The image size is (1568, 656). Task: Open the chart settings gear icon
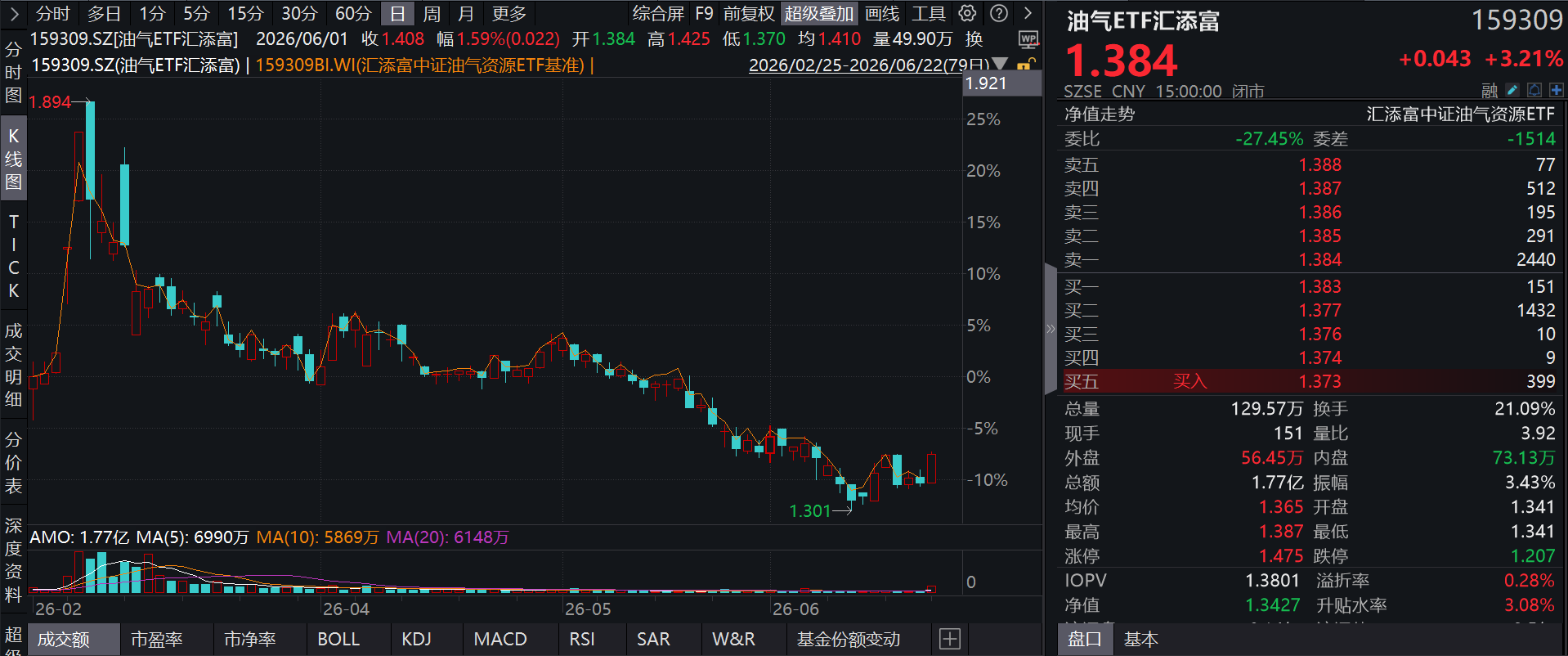tap(967, 13)
